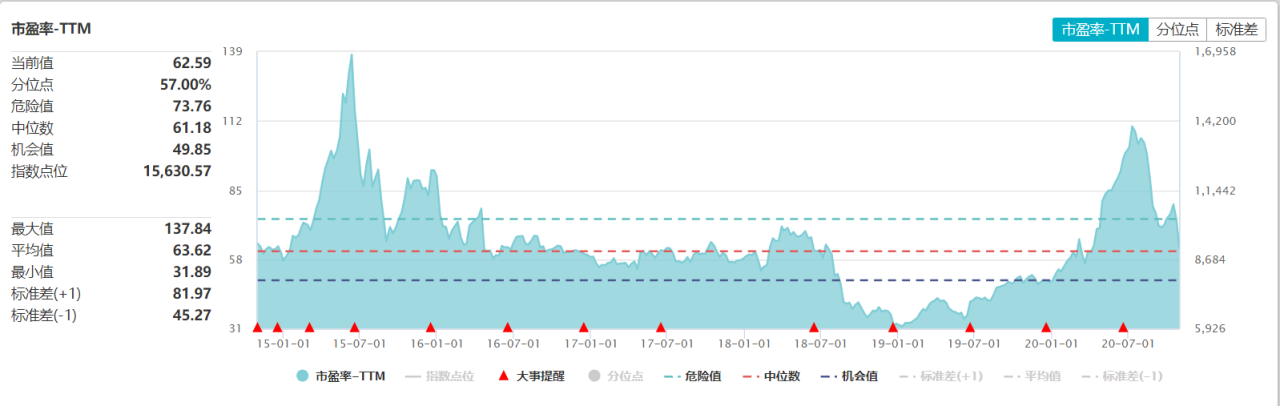This screenshot has height=406, width=1280.
Task: Click the 市盈率-TTM panel title
Action: (51, 29)
